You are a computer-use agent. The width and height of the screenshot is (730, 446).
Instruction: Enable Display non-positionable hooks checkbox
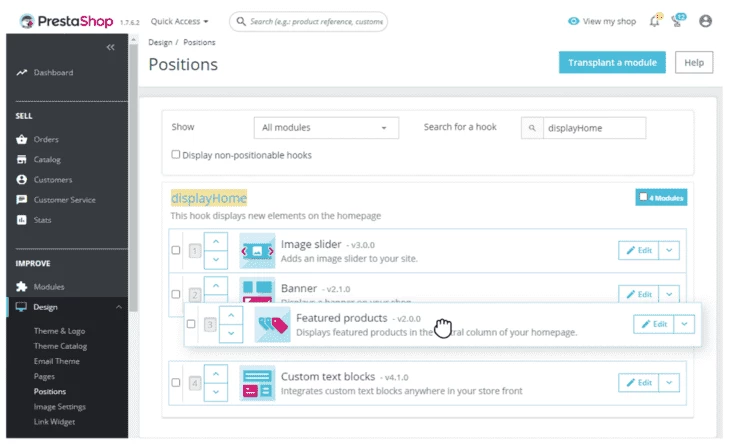click(x=176, y=155)
